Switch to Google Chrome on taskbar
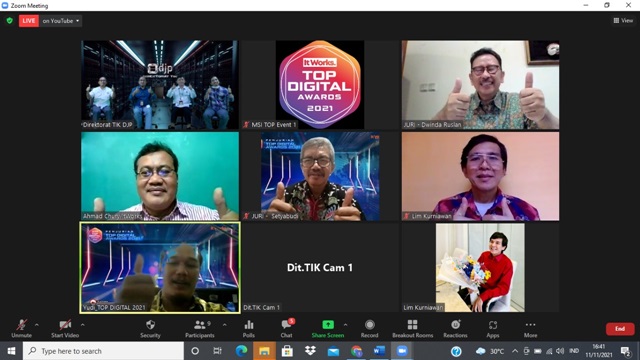Image resolution: width=640 pixels, height=360 pixels. (356, 351)
